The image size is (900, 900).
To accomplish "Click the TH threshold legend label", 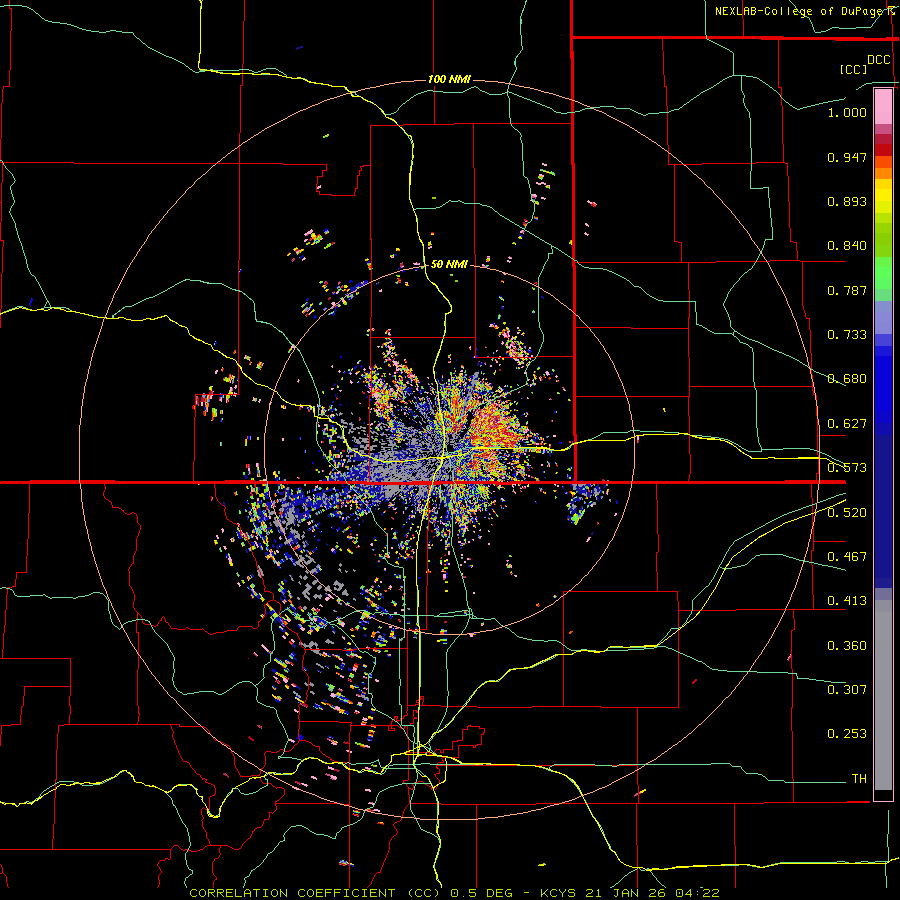I will point(859,779).
